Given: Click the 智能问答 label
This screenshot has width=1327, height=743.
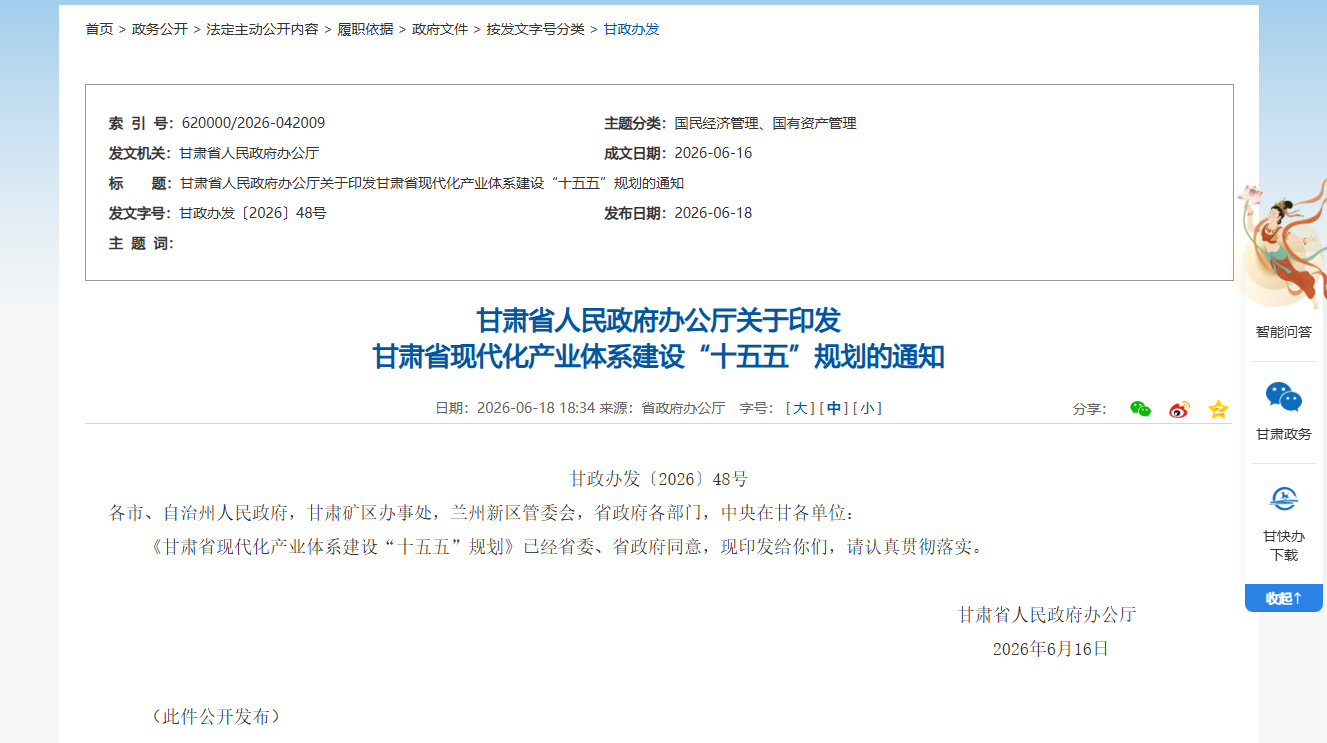Looking at the screenshot, I should (1284, 332).
